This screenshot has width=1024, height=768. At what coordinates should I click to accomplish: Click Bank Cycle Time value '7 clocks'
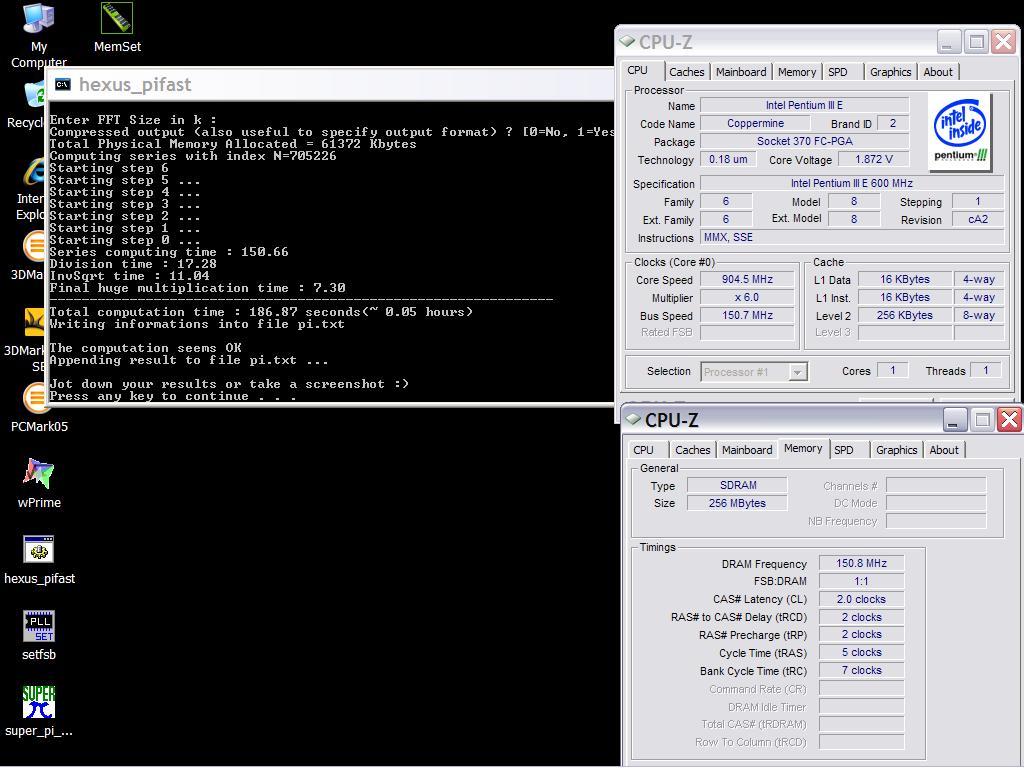861,670
